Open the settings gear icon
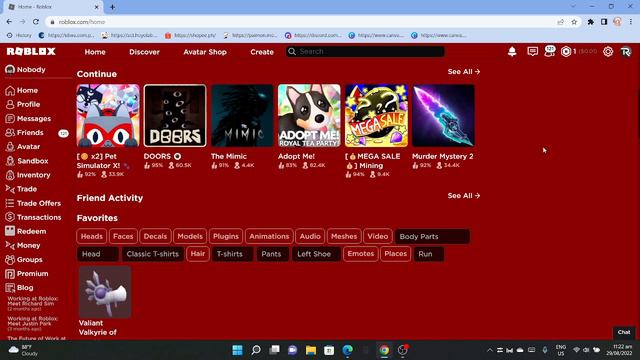Screen dimensions: 640x360 [x=608, y=51]
